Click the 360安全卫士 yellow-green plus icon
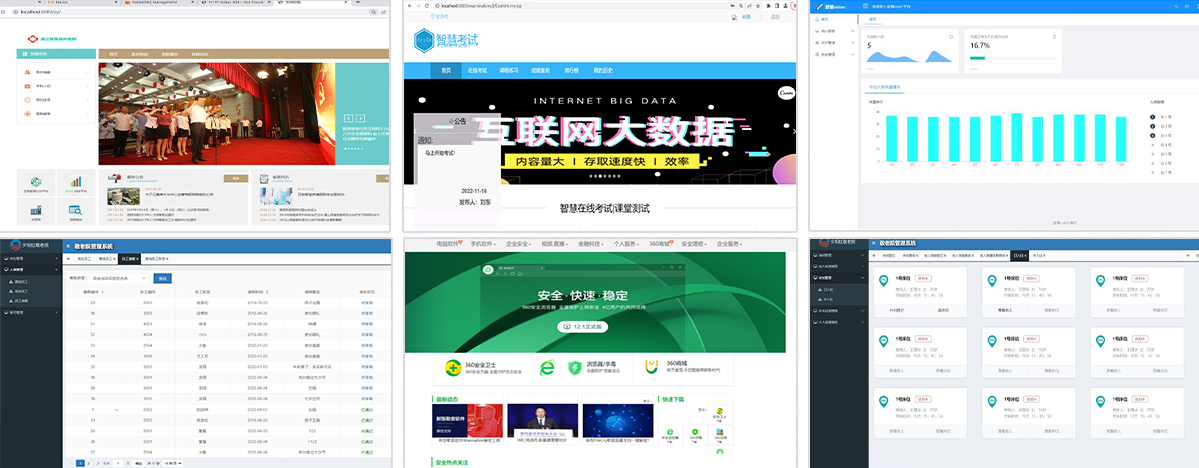 click(453, 369)
